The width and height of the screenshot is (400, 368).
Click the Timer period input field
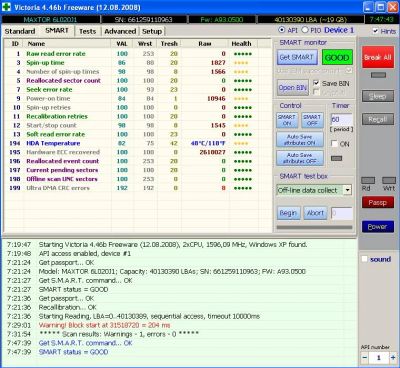point(341,119)
